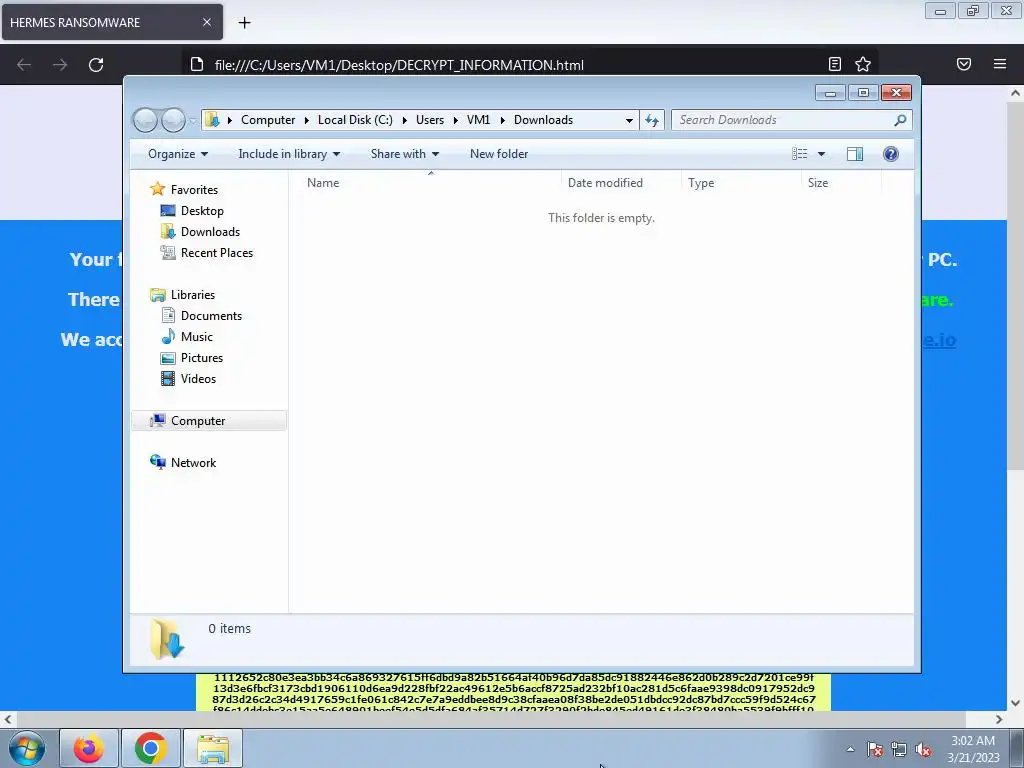This screenshot has height=768, width=1024.
Task: Select Local Disk (C:) in breadcrumb
Action: 355,120
